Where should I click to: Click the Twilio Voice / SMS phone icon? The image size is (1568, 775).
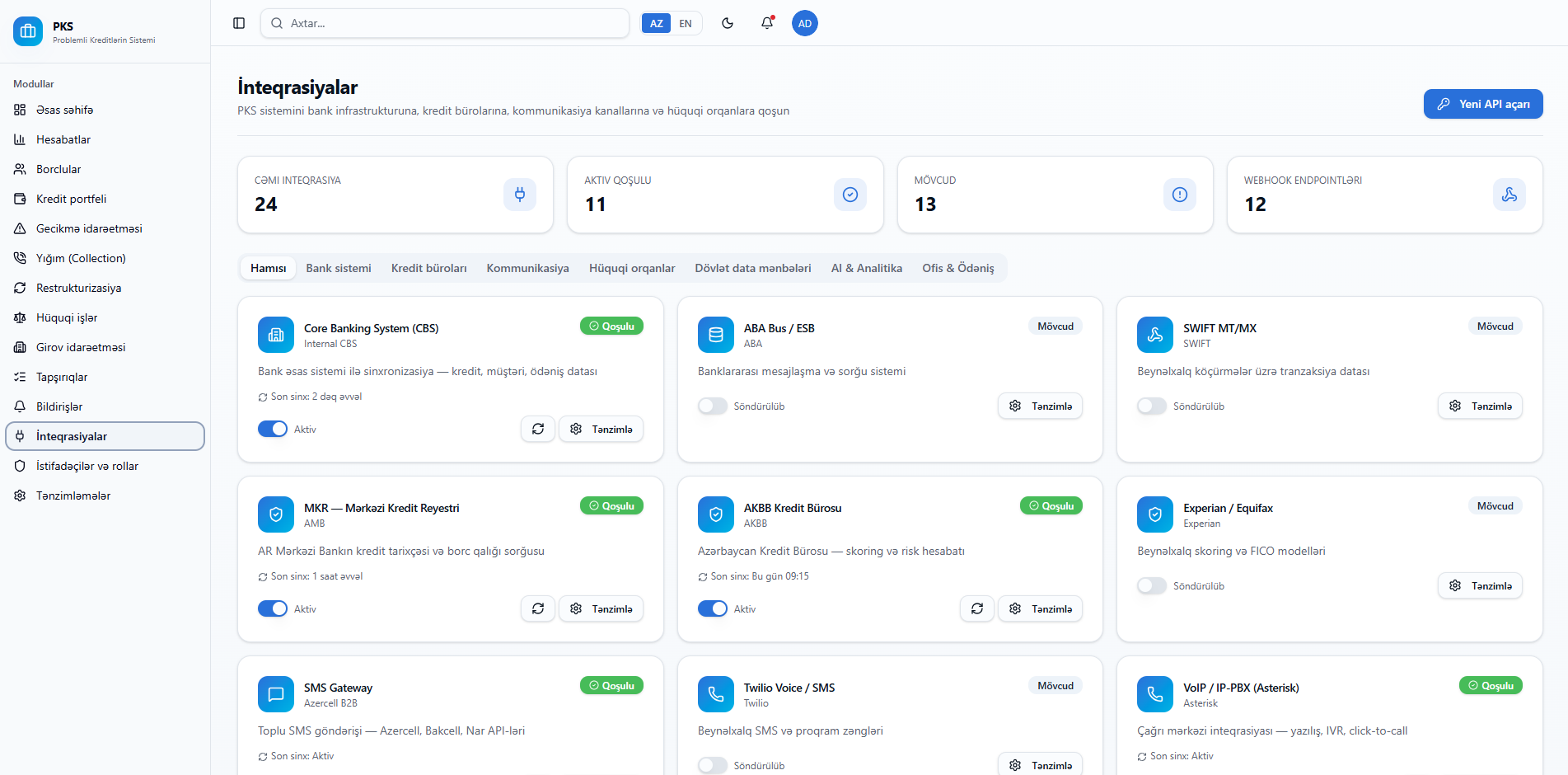point(716,694)
